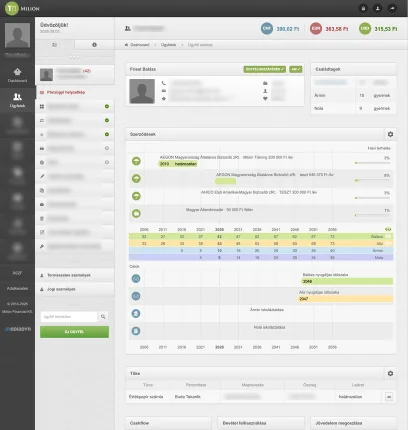Click the lock icon in the top bar
The width and height of the screenshot is (408, 430).
[x=363, y=8]
